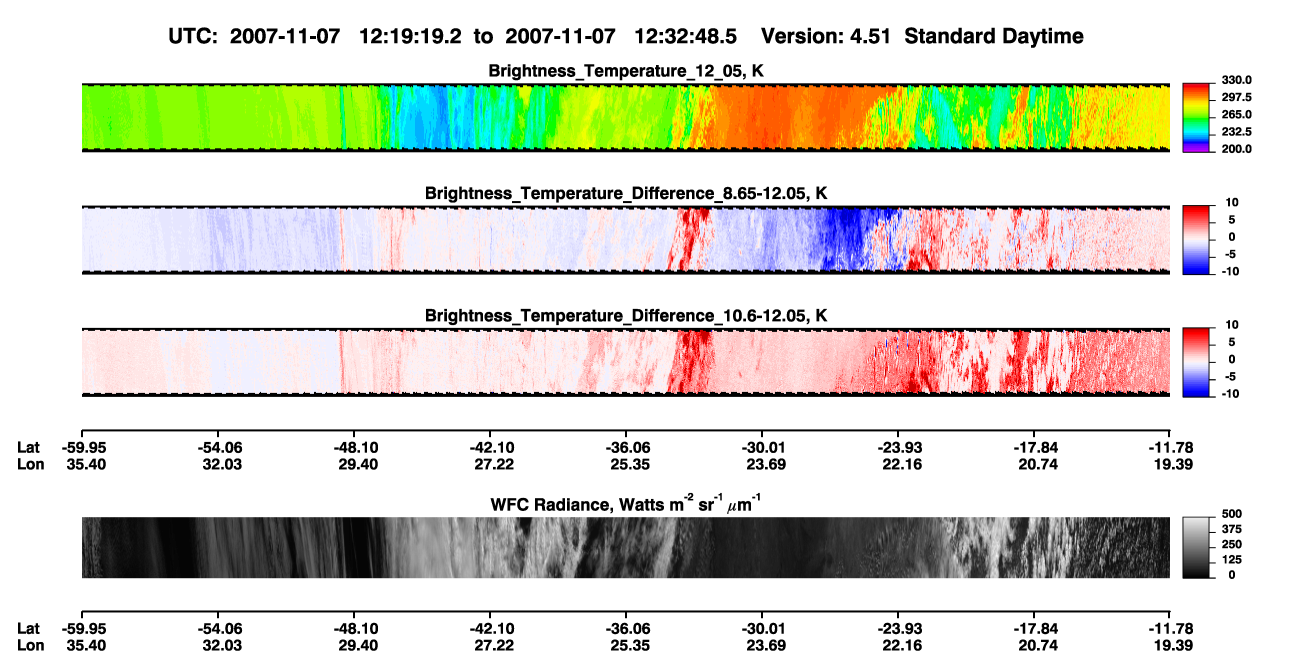1300x667 pixels.
Task: Click the 125 tick on WFC colorbar
Action: coord(1233,559)
